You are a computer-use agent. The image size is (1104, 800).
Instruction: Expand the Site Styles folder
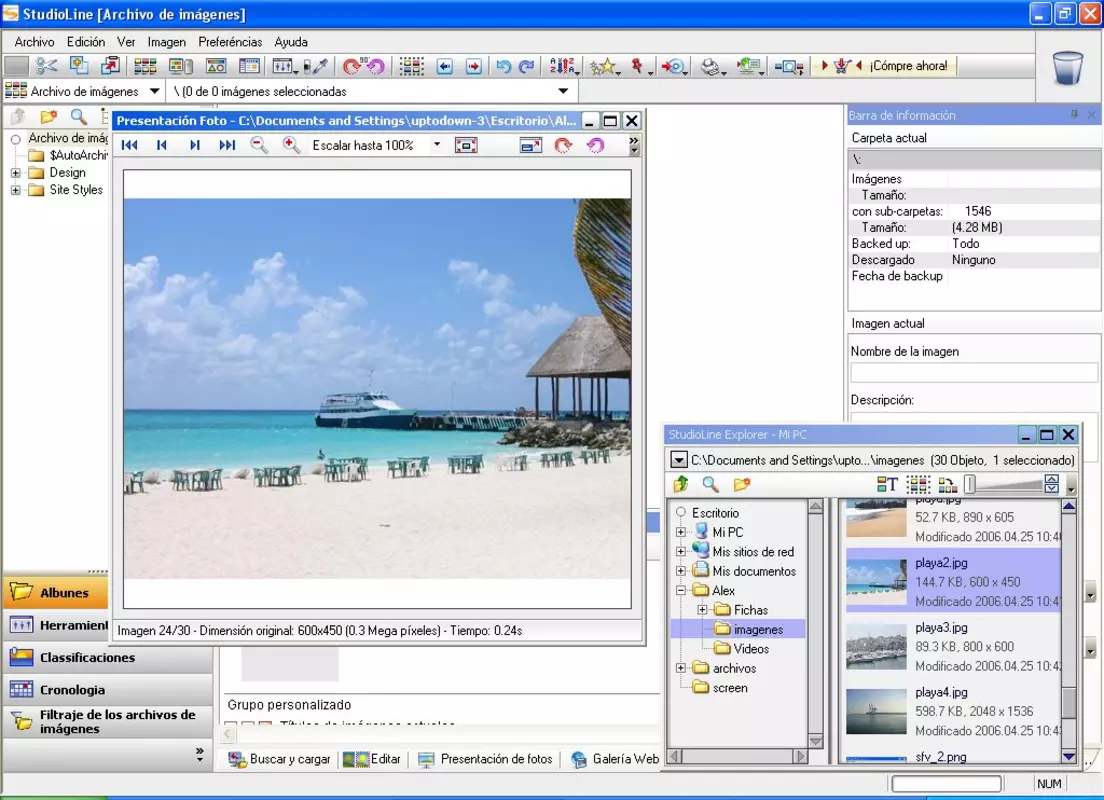coord(15,190)
